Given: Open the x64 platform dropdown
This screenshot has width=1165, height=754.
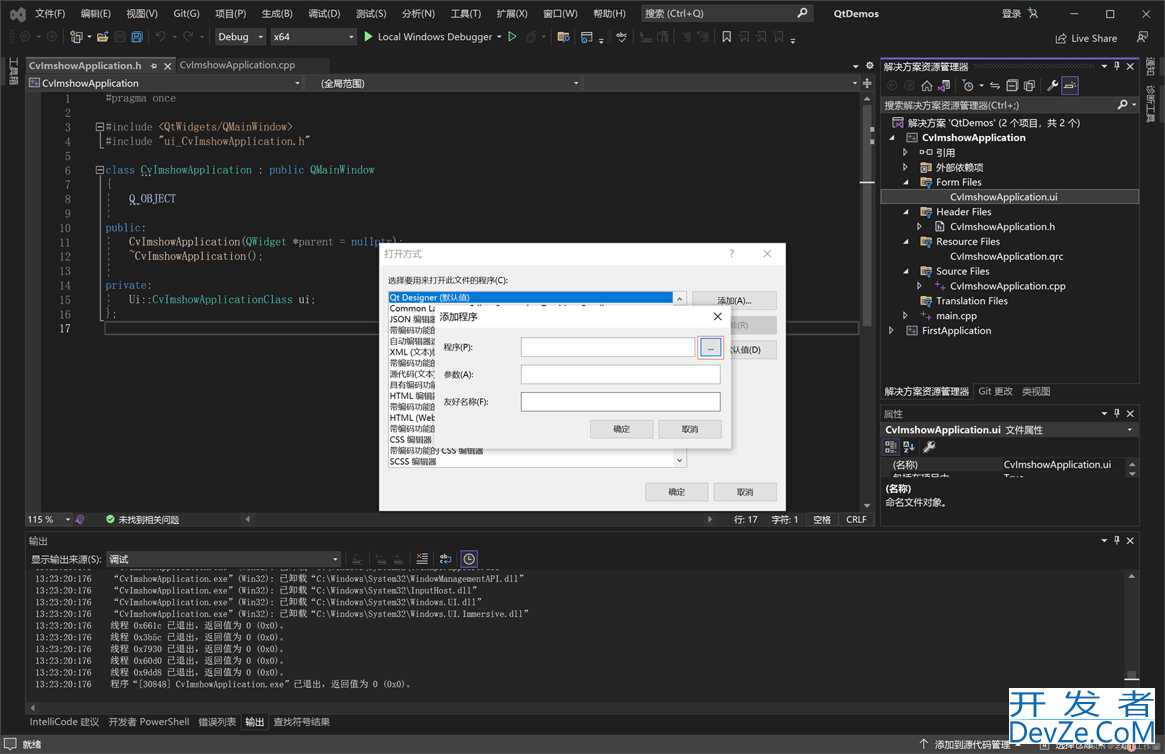Looking at the screenshot, I should coord(314,36).
